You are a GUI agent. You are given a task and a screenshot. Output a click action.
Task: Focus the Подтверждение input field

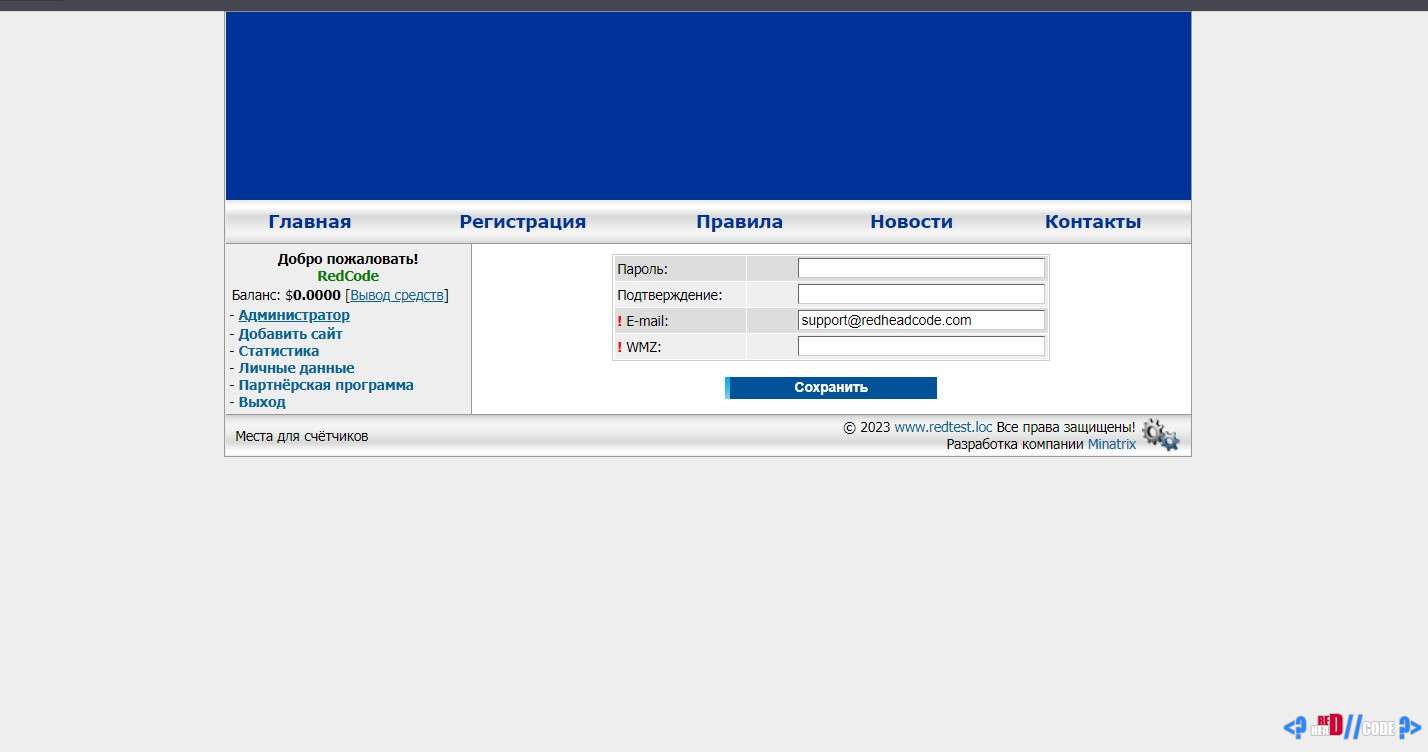921,294
